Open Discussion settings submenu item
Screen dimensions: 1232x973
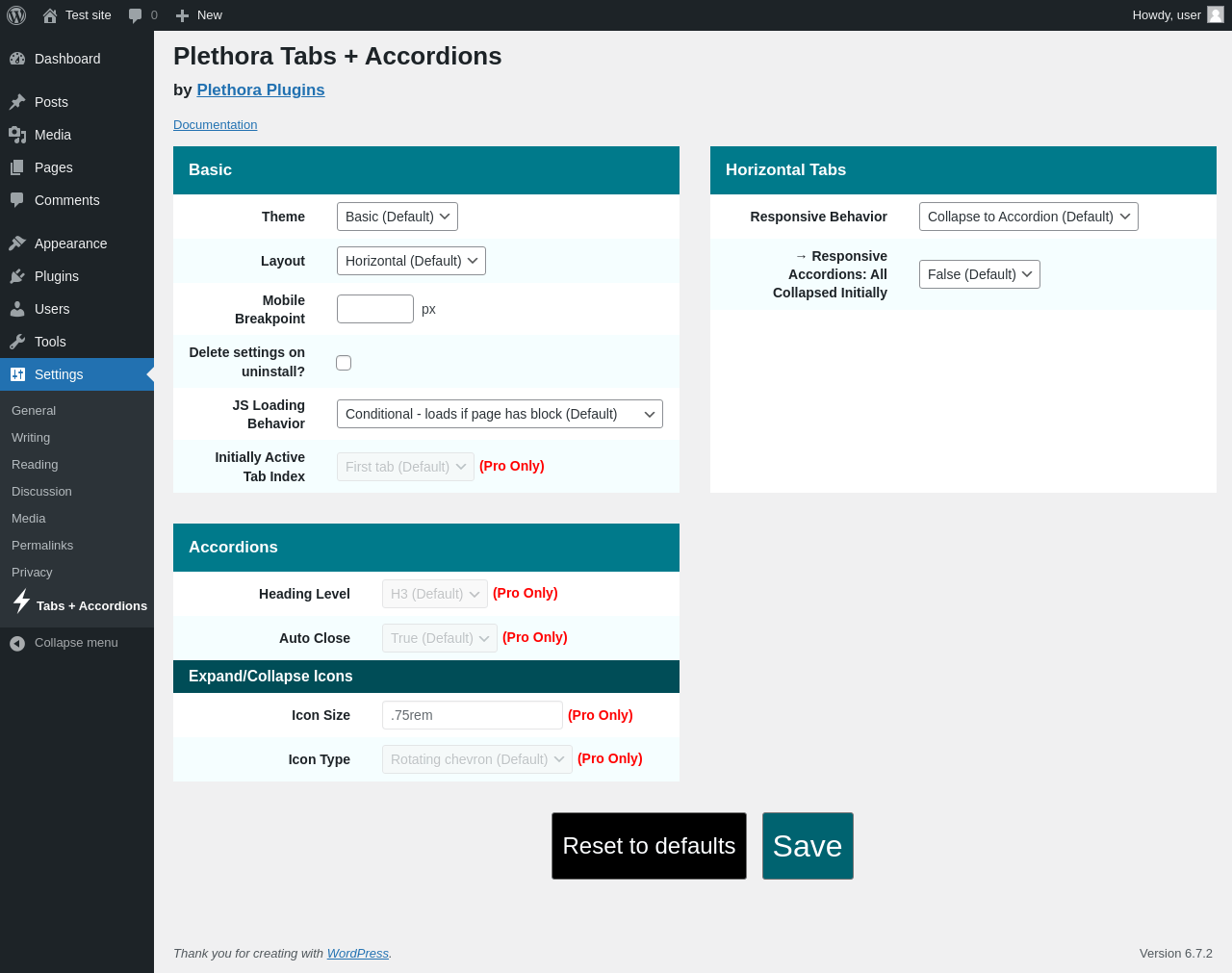pyautogui.click(x=41, y=491)
